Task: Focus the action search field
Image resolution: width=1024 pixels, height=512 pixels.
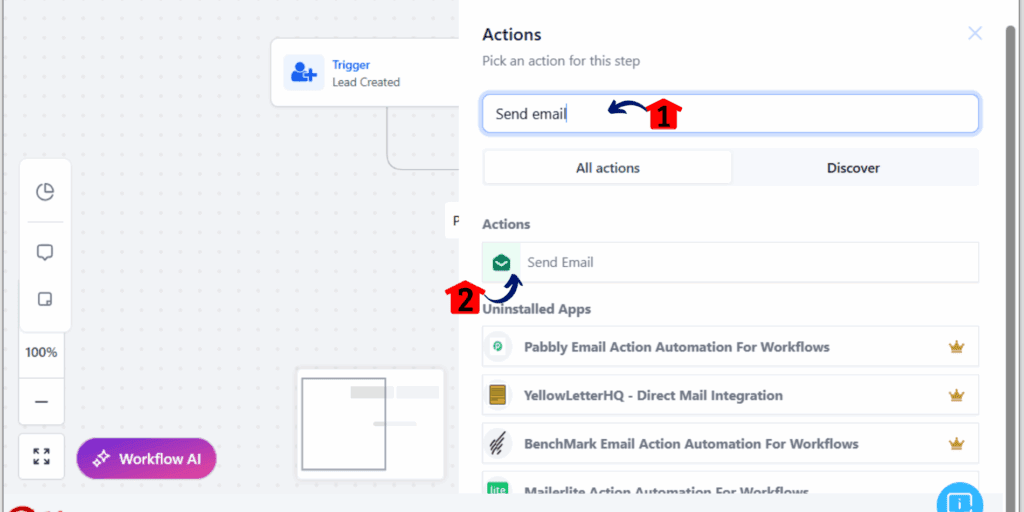Action: (x=730, y=114)
